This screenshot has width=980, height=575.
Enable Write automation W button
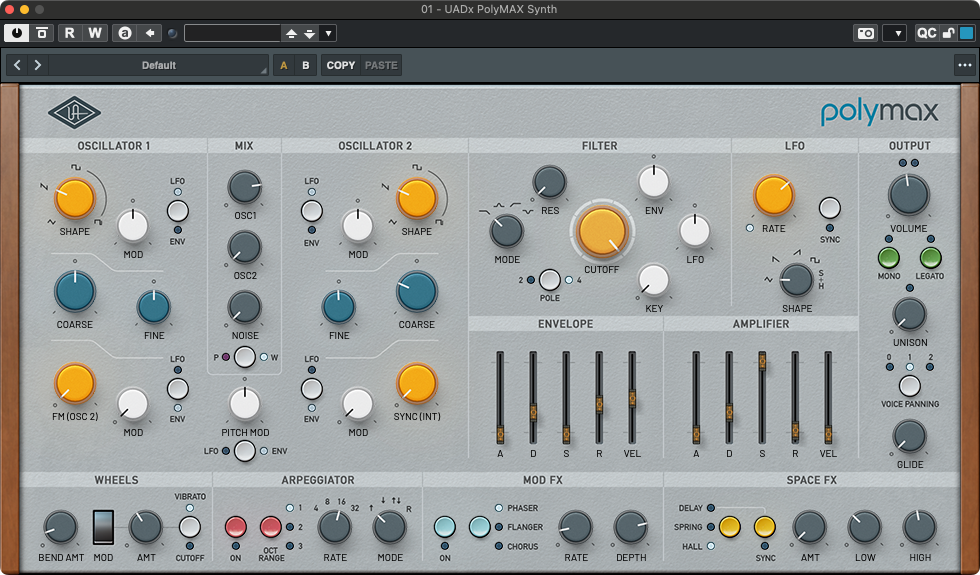coord(95,33)
